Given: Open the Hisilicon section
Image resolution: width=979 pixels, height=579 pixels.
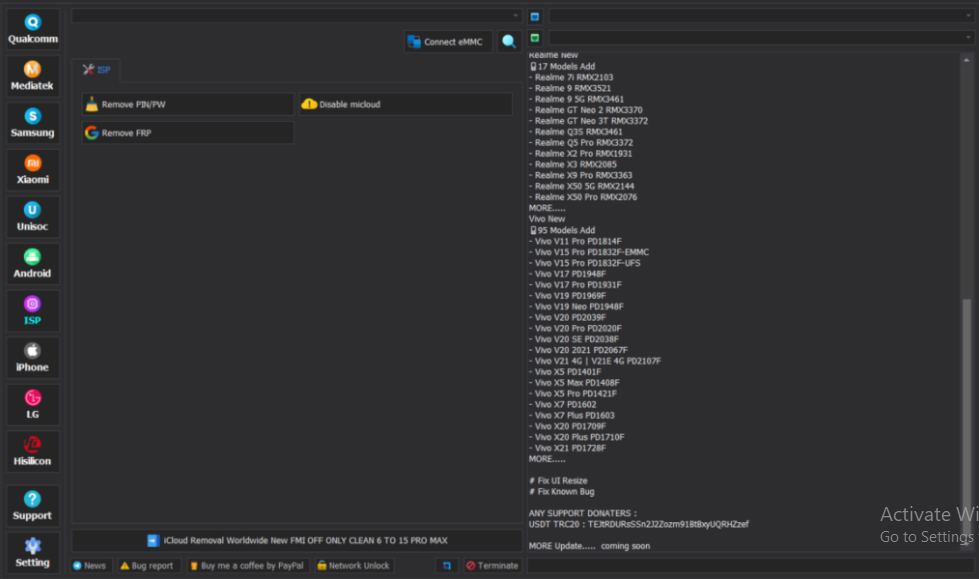Looking at the screenshot, I should point(32,451).
